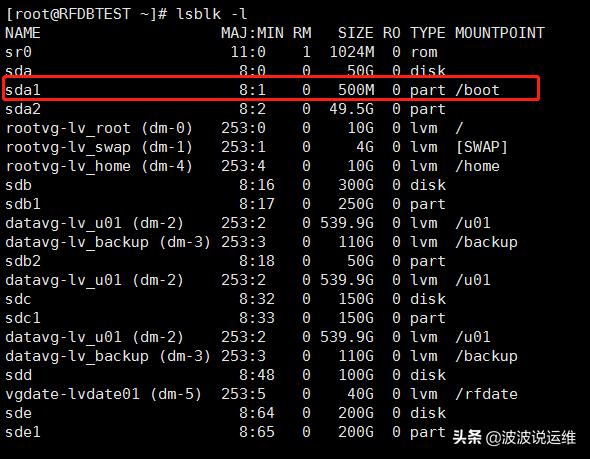Click the 8:32 device number
590x459 pixels.
(x=257, y=299)
